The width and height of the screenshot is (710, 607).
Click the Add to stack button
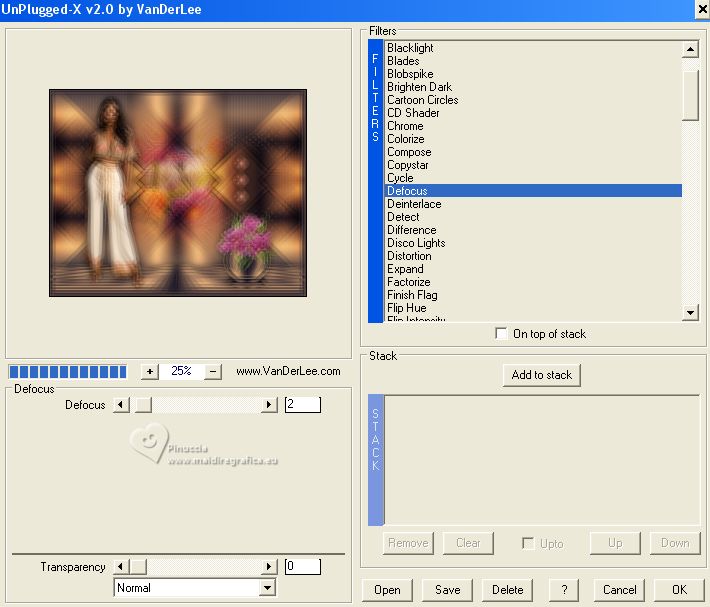(x=542, y=375)
